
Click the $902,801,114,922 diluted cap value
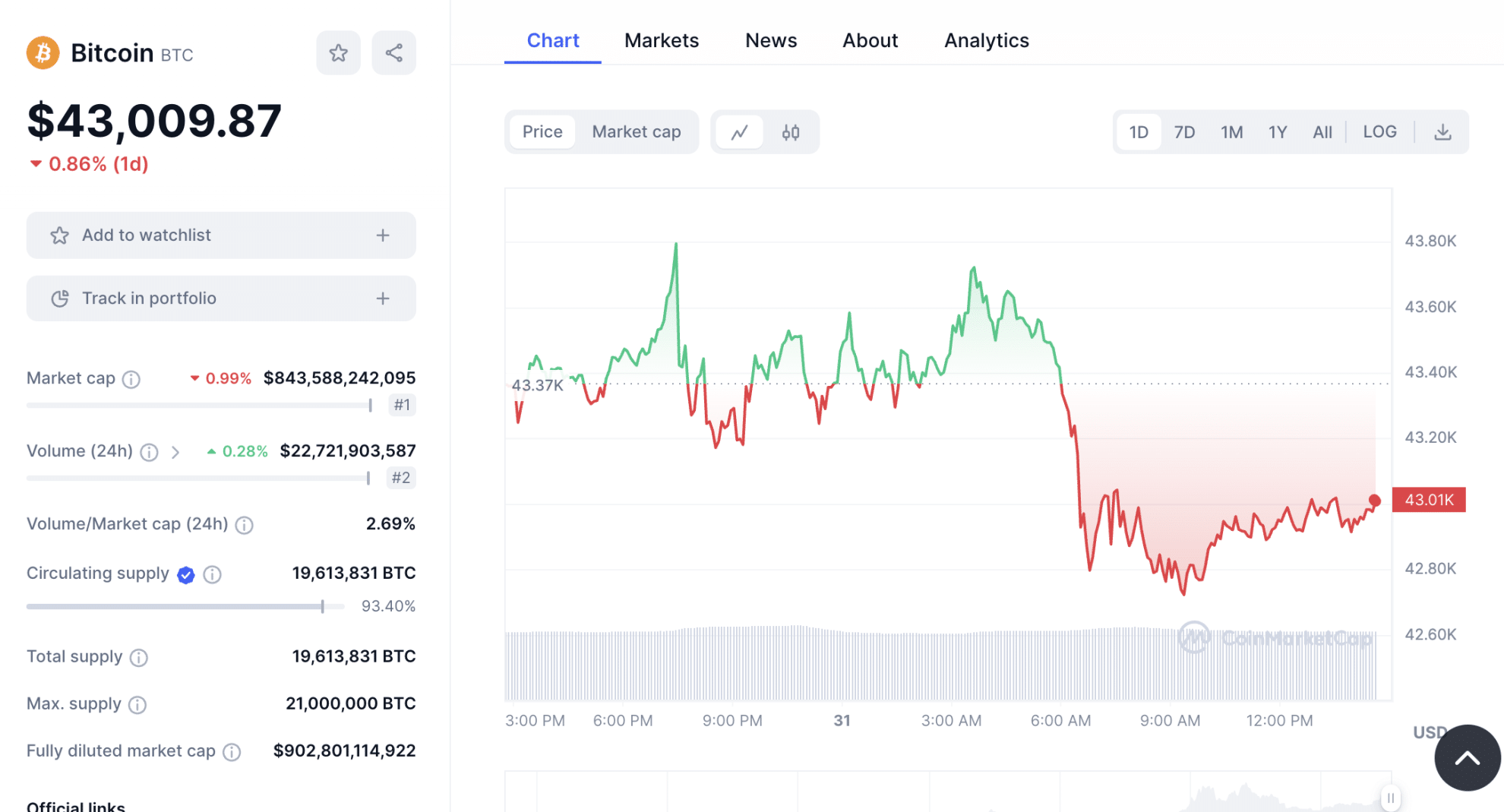[344, 751]
